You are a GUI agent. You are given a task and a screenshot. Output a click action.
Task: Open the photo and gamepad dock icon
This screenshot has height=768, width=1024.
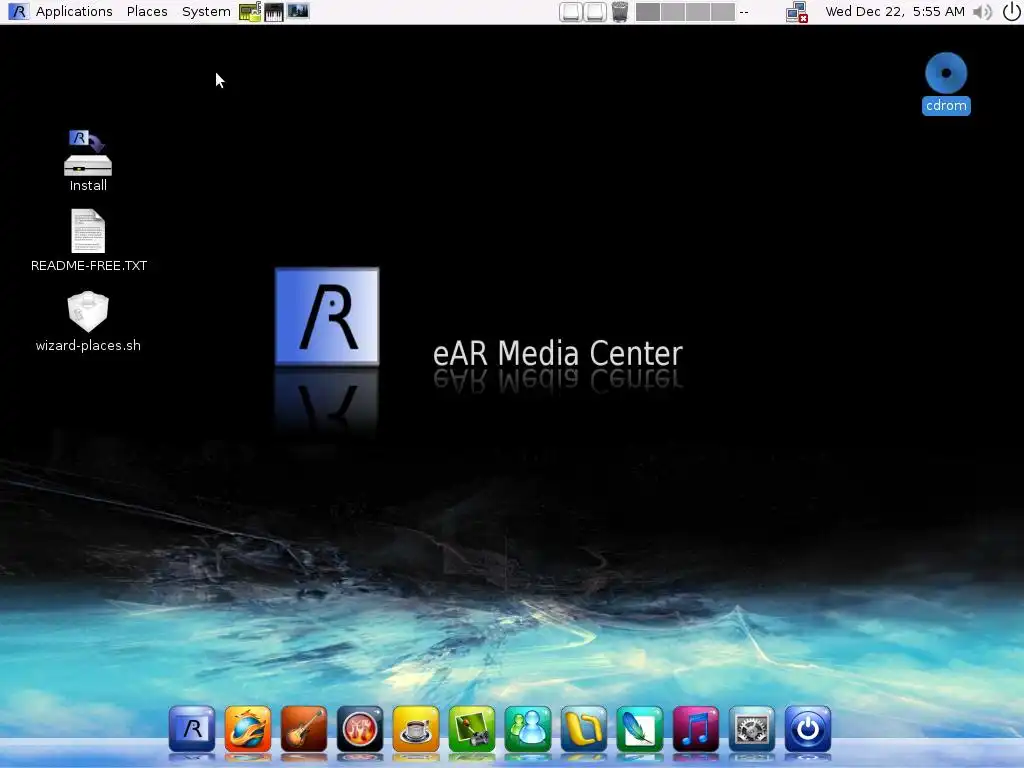(472, 729)
